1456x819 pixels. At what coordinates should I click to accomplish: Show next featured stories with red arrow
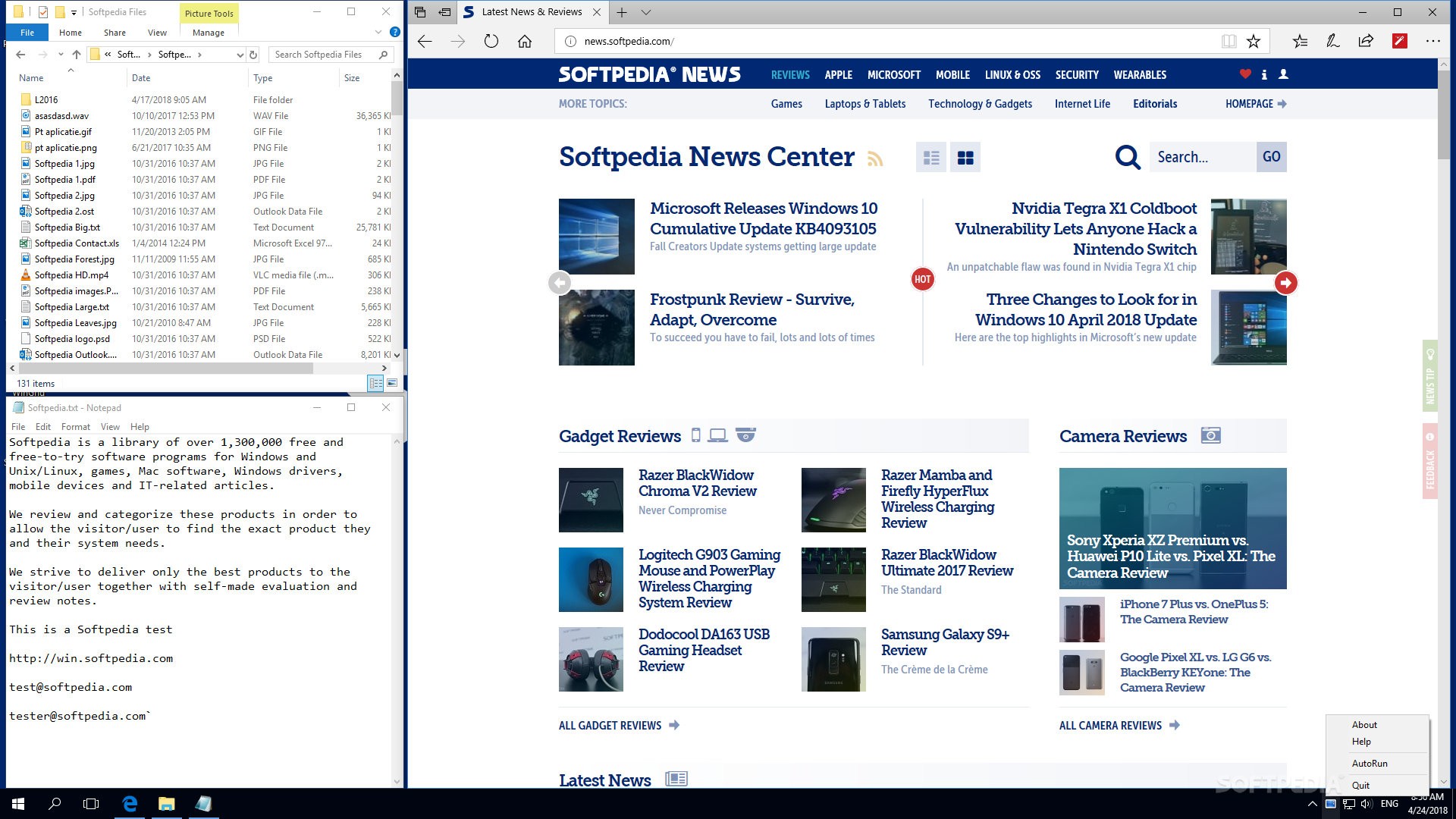[1285, 283]
